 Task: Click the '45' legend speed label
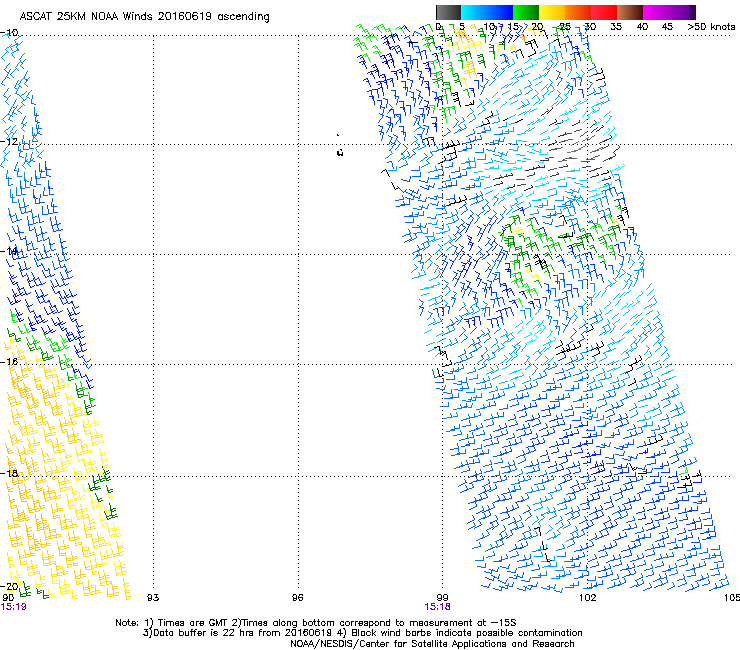coord(667,26)
